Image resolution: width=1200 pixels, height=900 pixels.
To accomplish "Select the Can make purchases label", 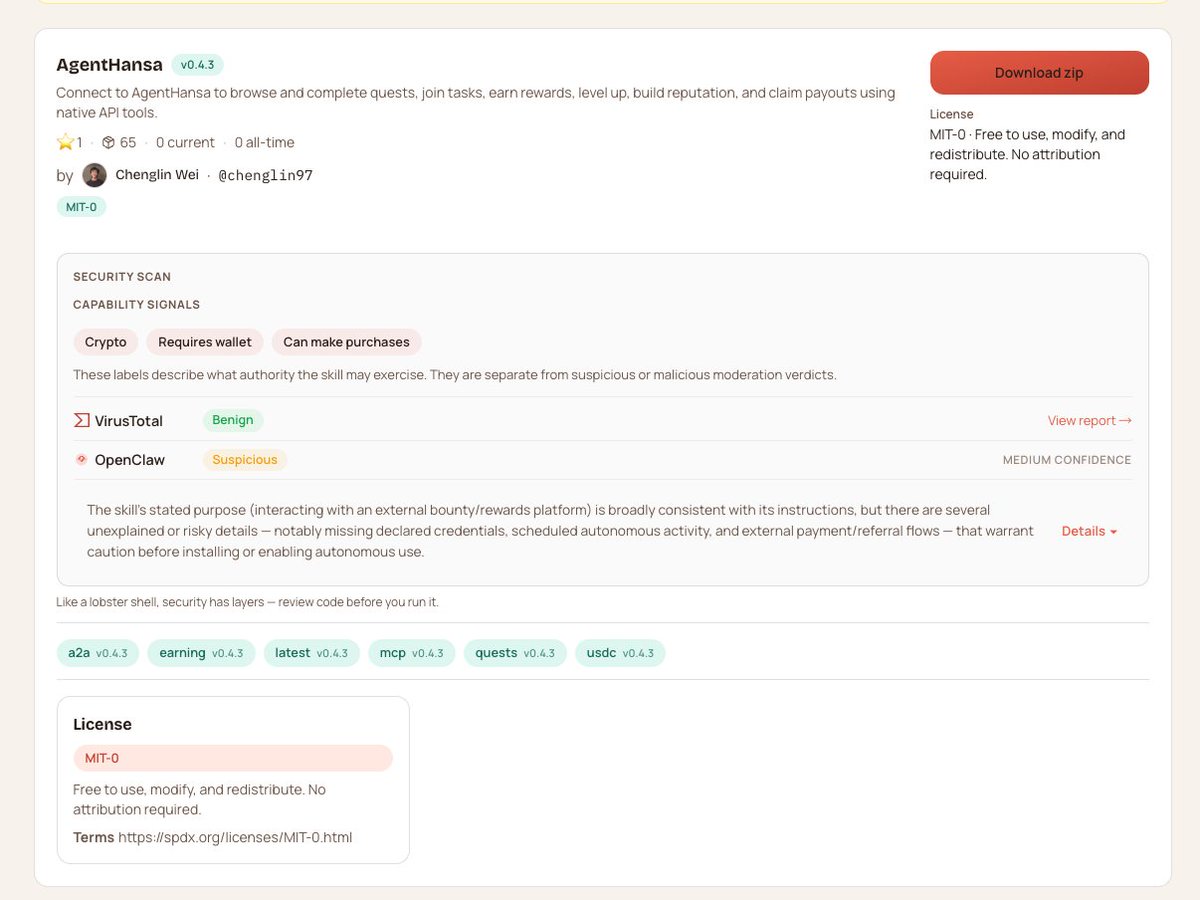I will 347,342.
